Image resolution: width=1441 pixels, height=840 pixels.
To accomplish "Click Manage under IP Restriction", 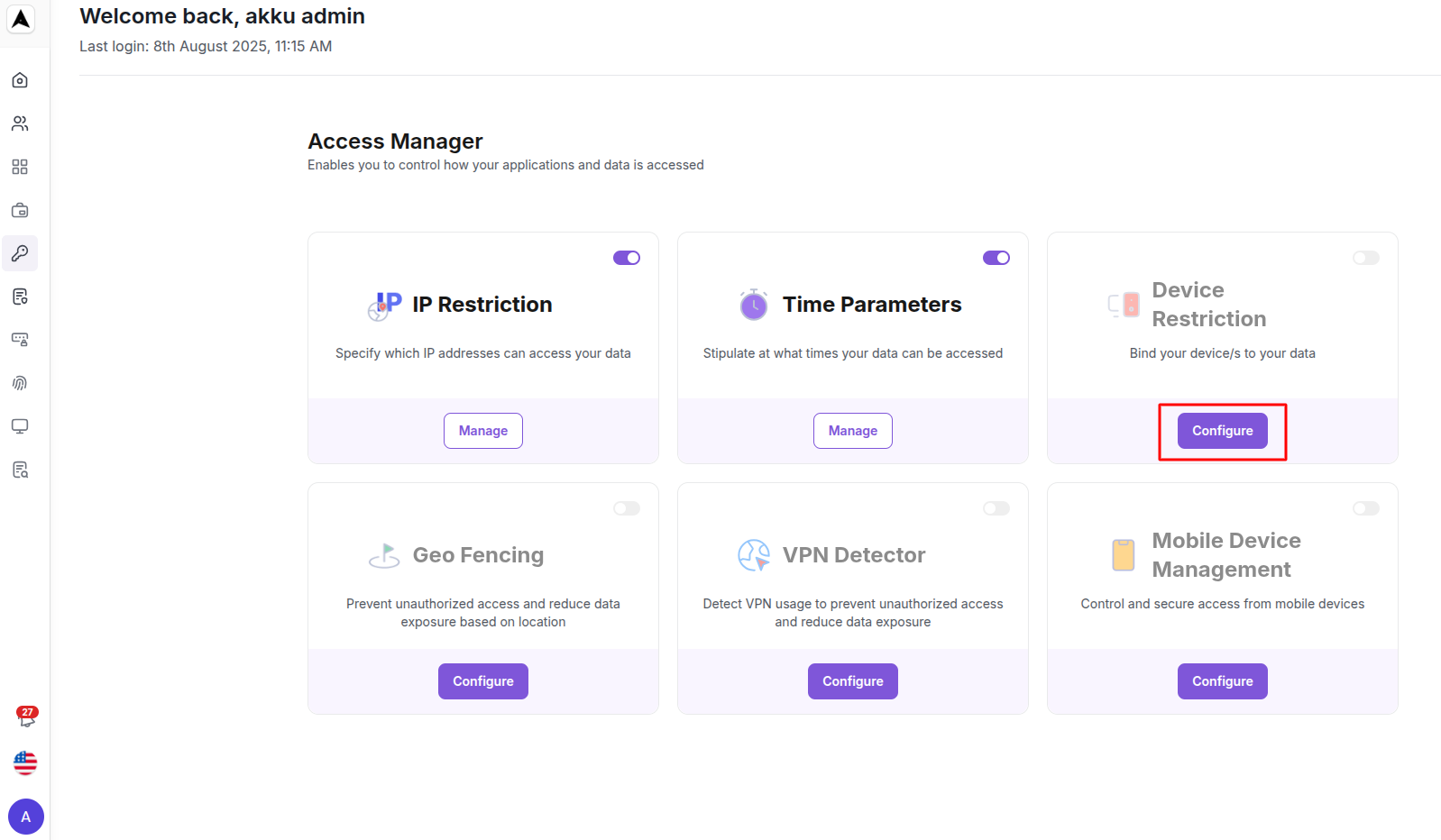I will coord(483,431).
